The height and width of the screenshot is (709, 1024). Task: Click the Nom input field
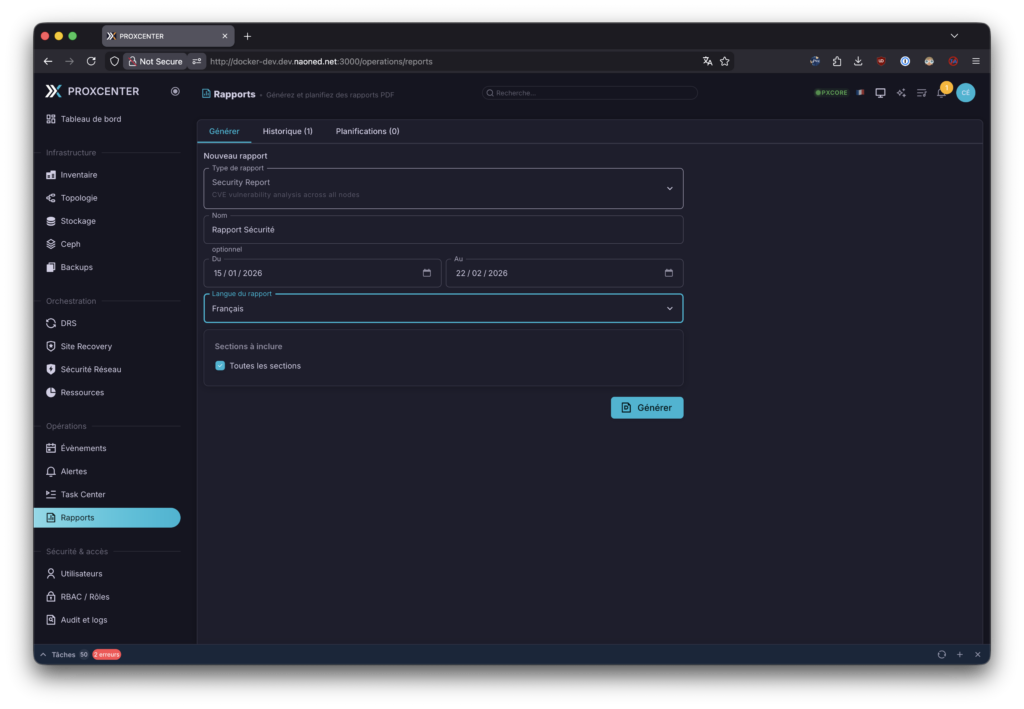[x=443, y=230]
